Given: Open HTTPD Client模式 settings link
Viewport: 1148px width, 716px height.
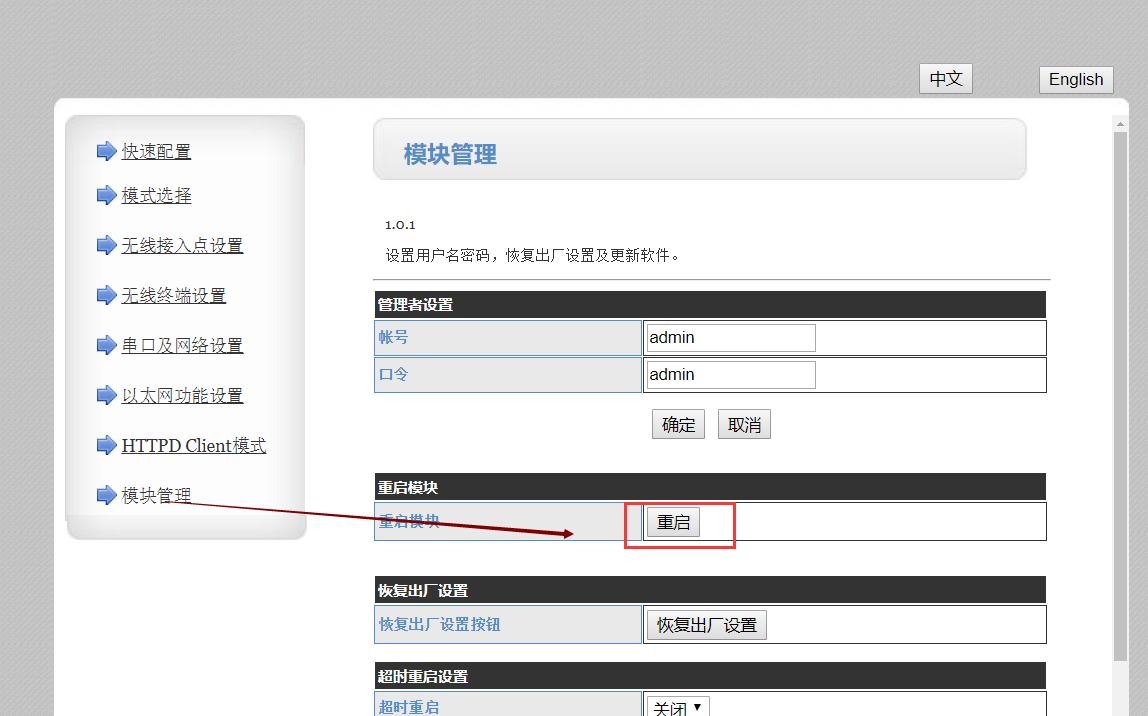Looking at the screenshot, I should (194, 446).
